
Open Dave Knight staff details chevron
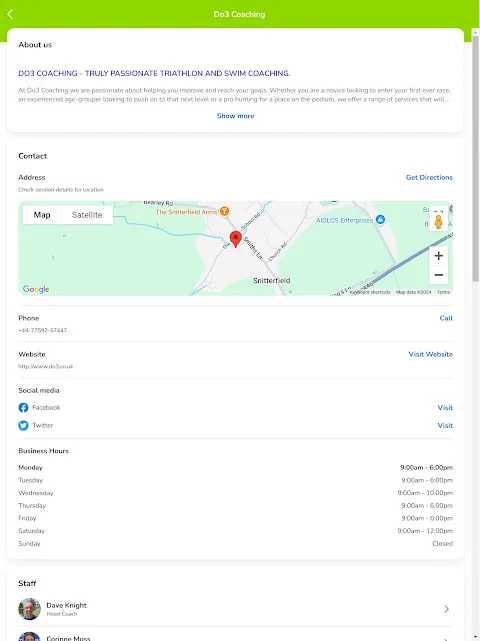446,609
